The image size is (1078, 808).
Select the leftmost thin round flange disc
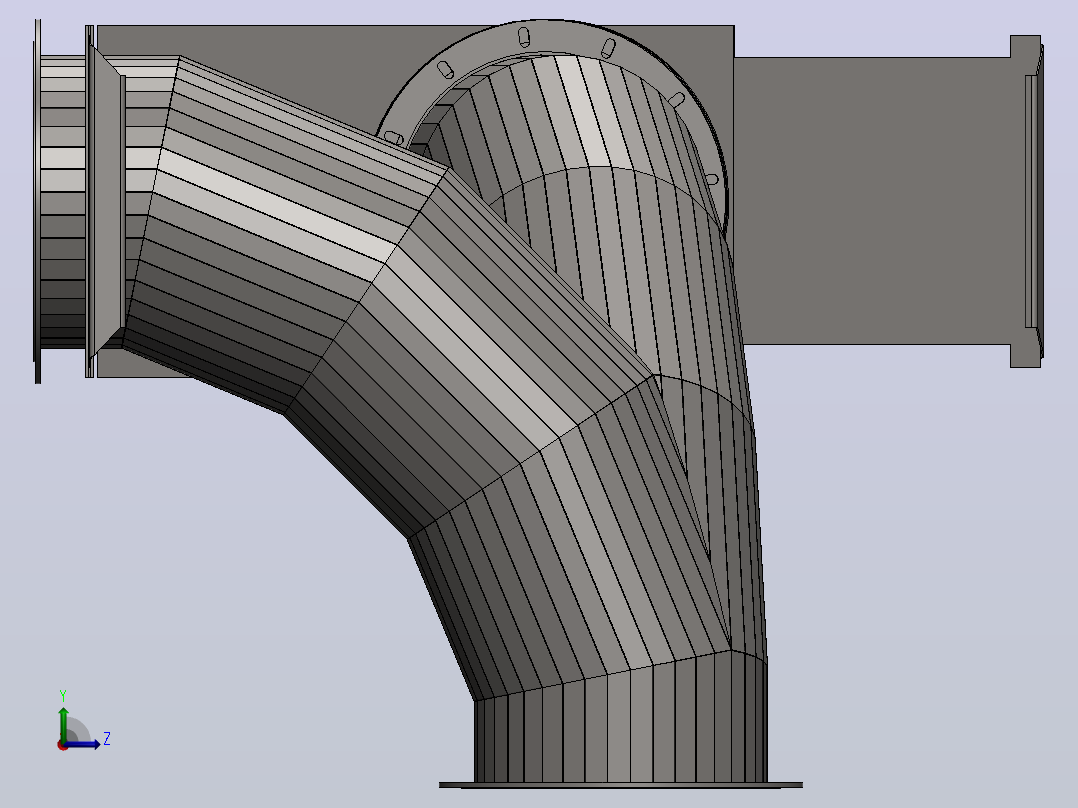pyautogui.click(x=37, y=201)
